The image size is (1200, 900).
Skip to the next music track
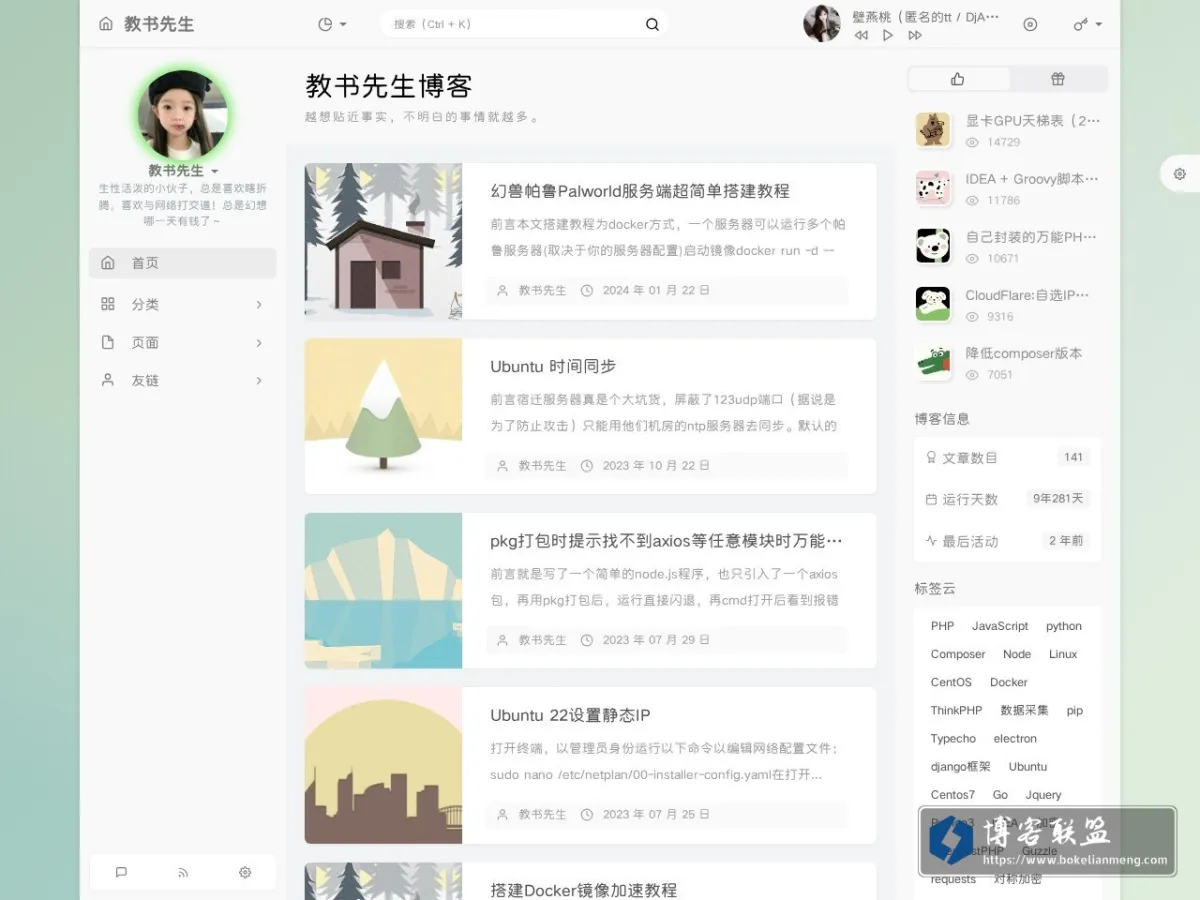[915, 35]
